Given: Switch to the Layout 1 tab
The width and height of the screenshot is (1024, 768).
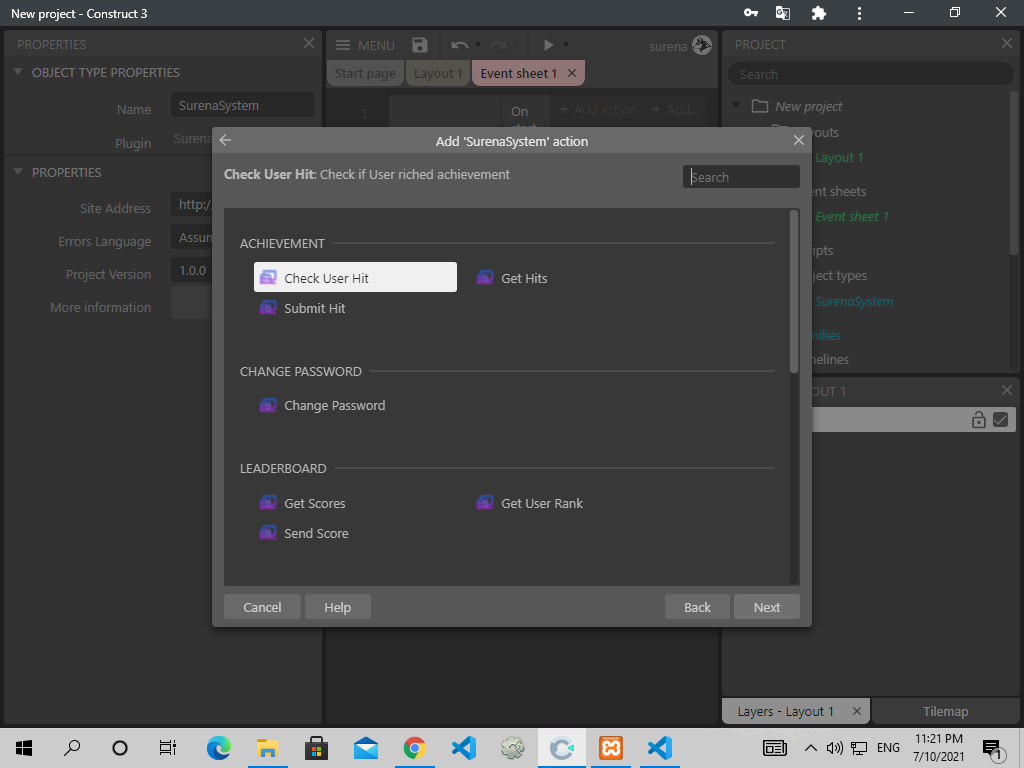Looking at the screenshot, I should (x=438, y=73).
